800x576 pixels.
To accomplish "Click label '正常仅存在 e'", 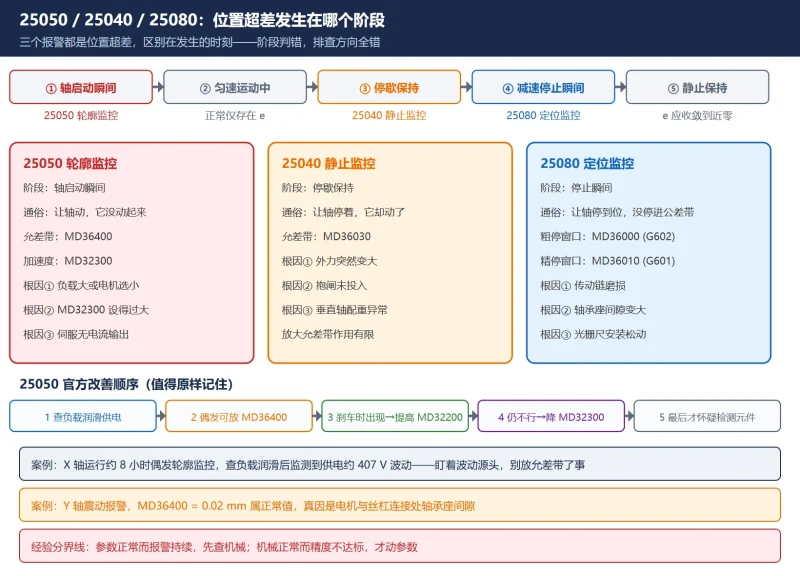I will click(235, 116).
